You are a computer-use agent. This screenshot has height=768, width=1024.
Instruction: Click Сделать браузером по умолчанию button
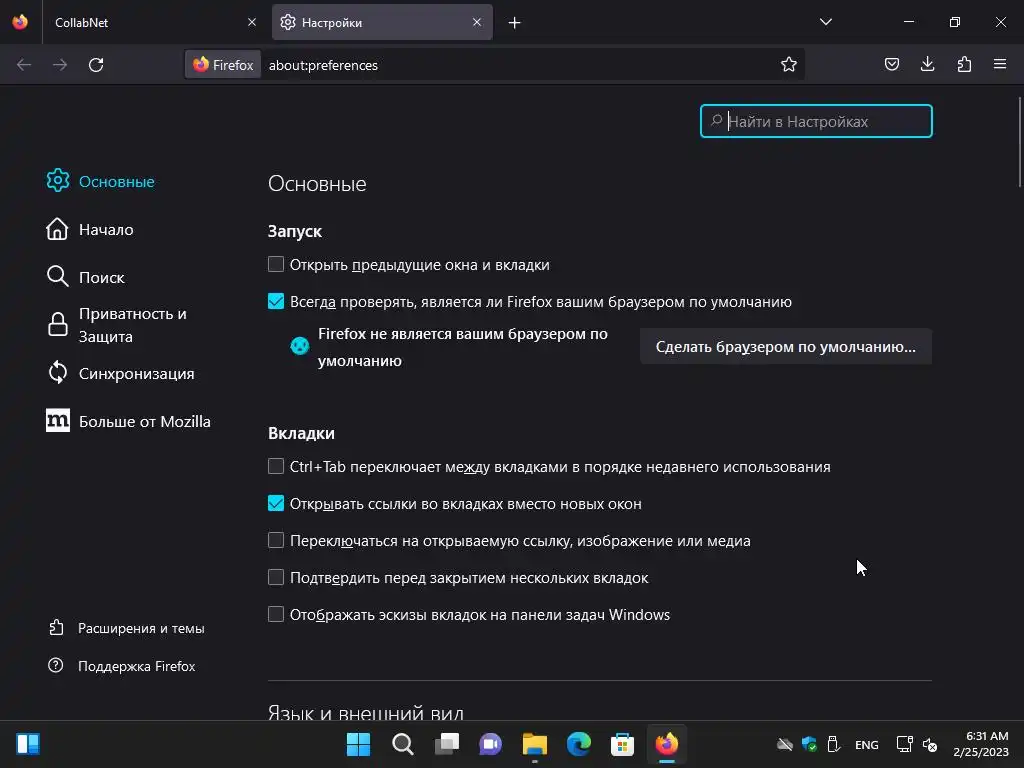pos(786,346)
